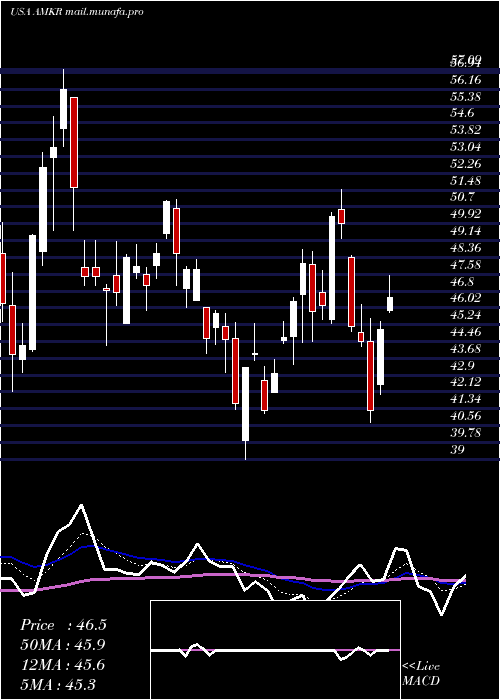Image resolution: width=500 pixels, height=700 pixels.
Task: Click inside the Live MACD inset chart box
Action: click(275, 650)
